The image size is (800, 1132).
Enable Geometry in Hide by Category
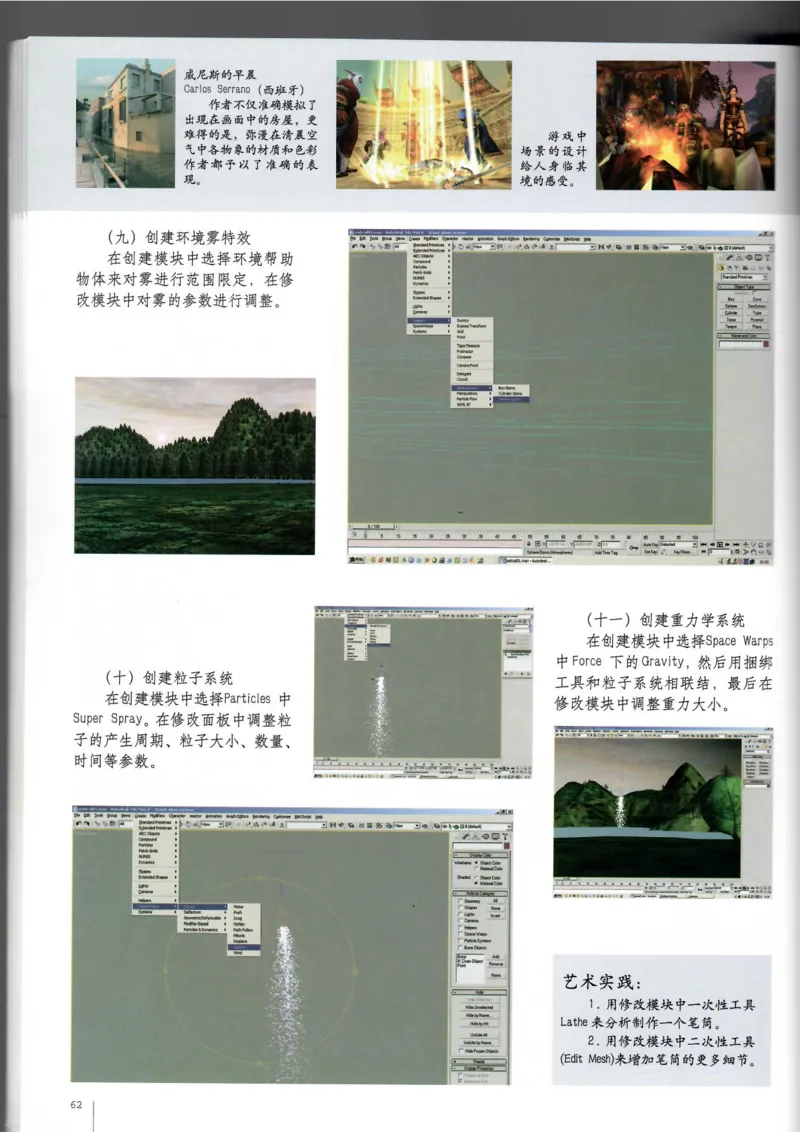(460, 901)
